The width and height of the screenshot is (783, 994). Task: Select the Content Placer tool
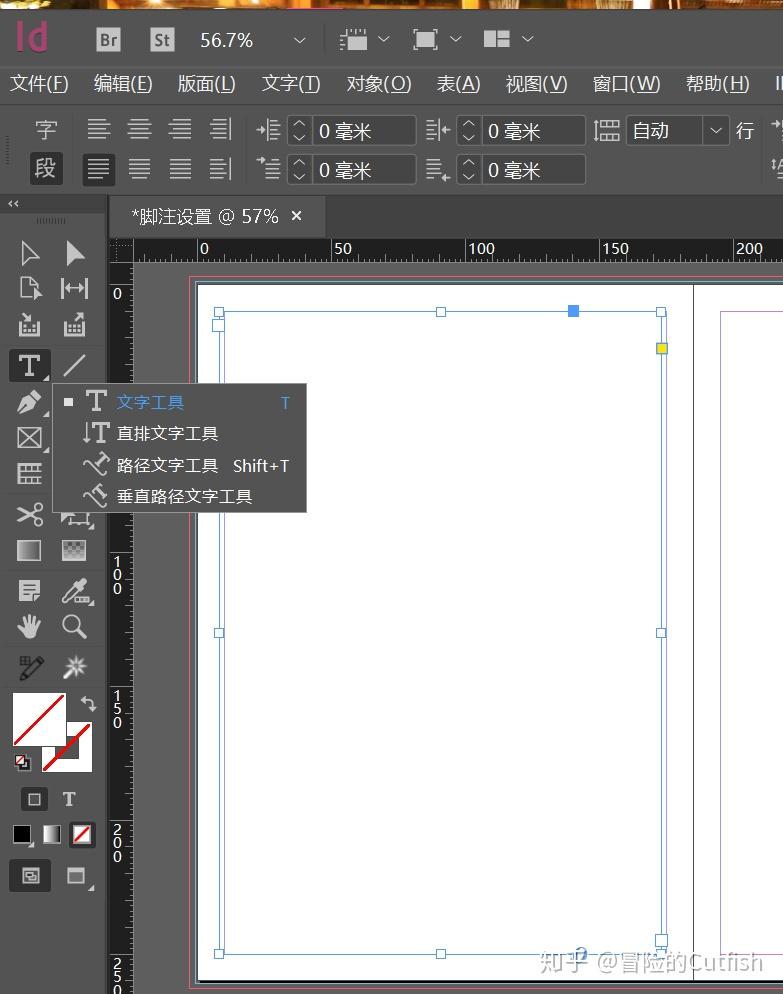pyautogui.click(x=75, y=325)
